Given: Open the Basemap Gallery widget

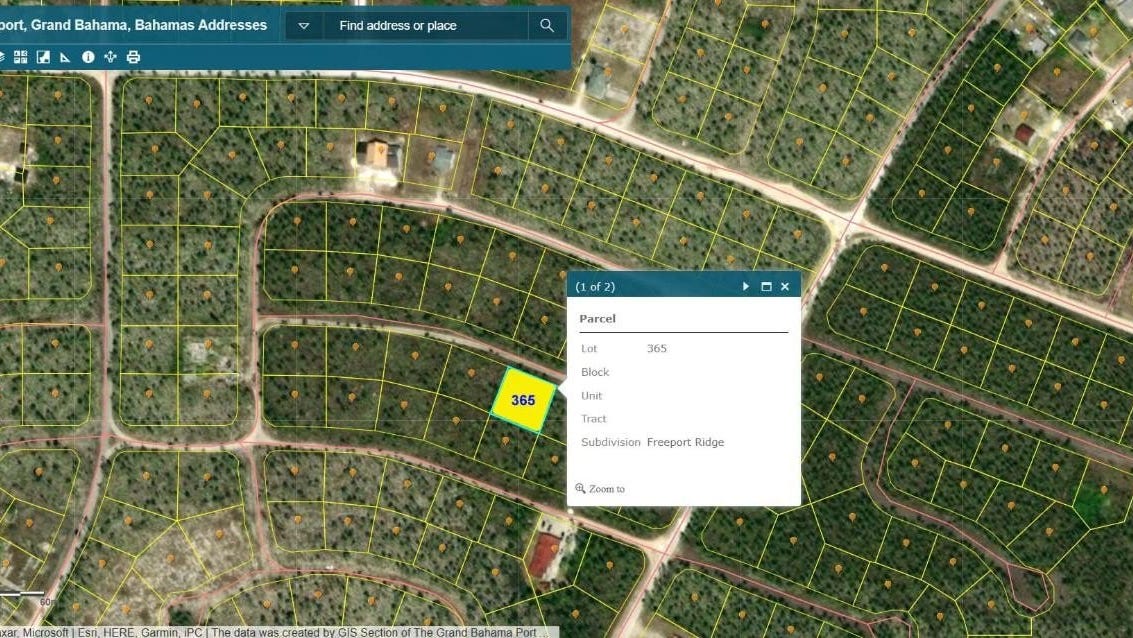Looking at the screenshot, I should click(21, 57).
